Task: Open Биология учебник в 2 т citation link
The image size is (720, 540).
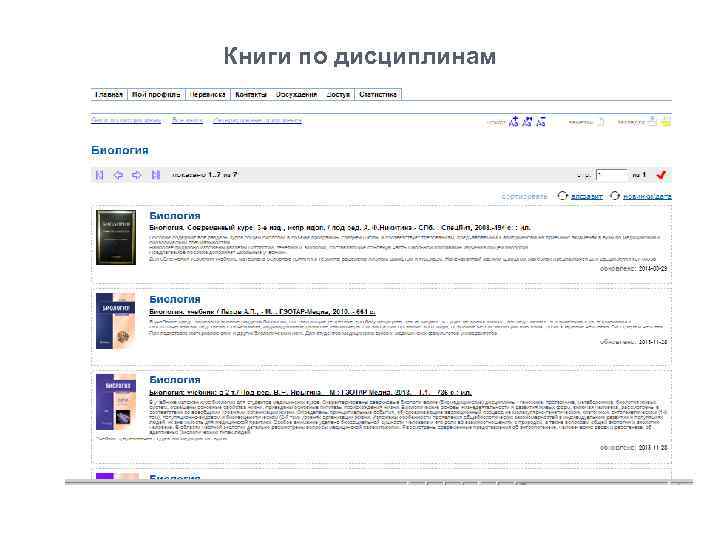Action: point(310,393)
